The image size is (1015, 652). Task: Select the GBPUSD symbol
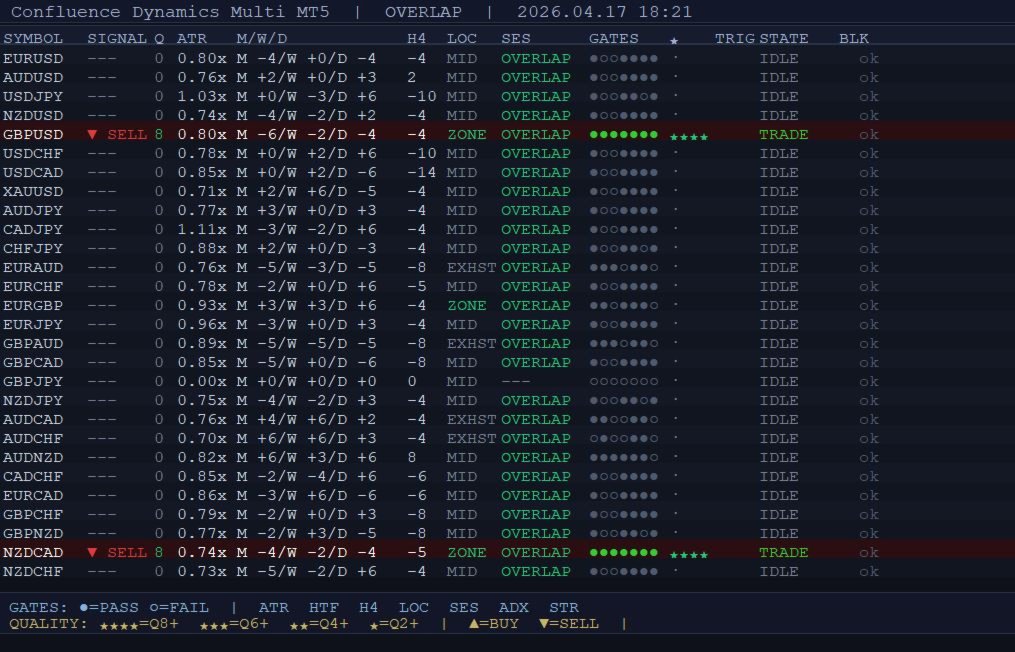(x=33, y=135)
